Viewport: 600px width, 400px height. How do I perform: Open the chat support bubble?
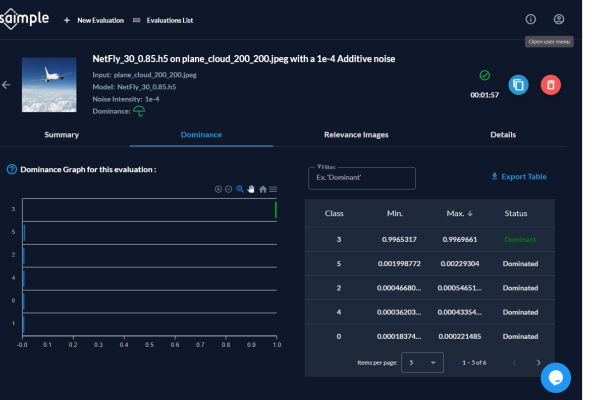coord(555,377)
